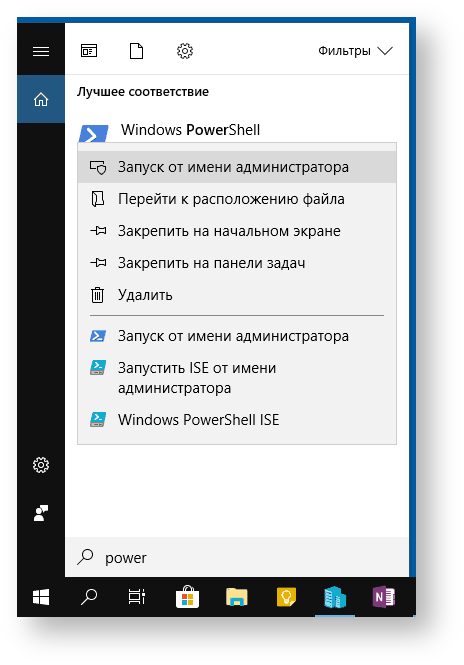This screenshot has width=464, height=665.
Task: Click folder icon beside Перейти к расположению
Action: click(98, 199)
